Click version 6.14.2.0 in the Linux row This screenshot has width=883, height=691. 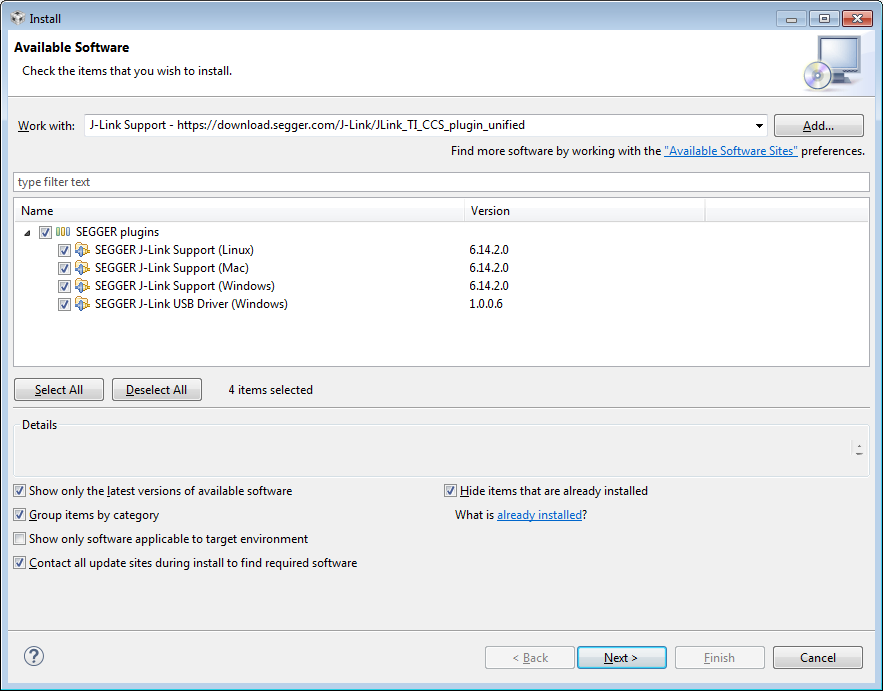click(489, 249)
